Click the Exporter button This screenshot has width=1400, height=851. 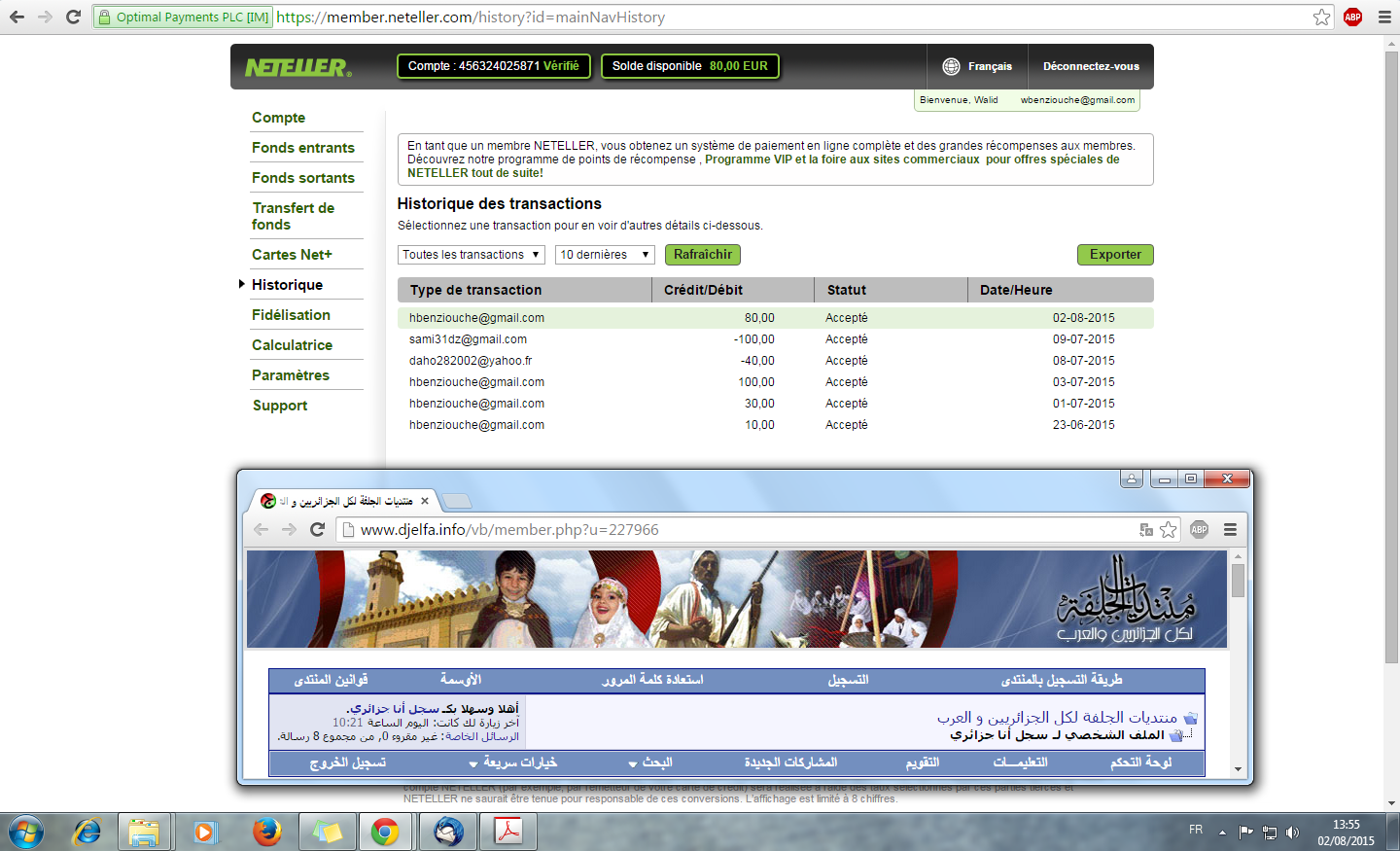pos(1115,255)
